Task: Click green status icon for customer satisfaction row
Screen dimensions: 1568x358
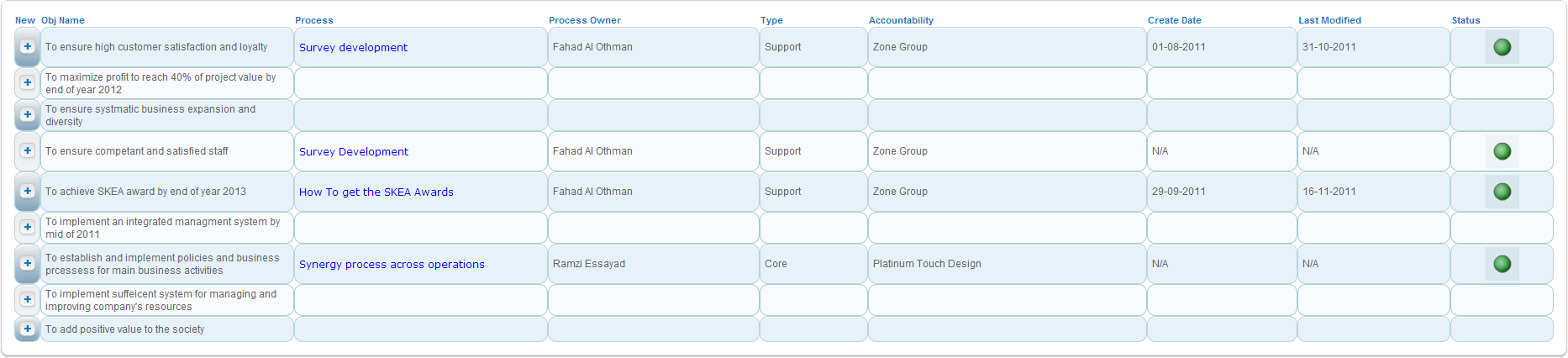Action: (1502, 47)
